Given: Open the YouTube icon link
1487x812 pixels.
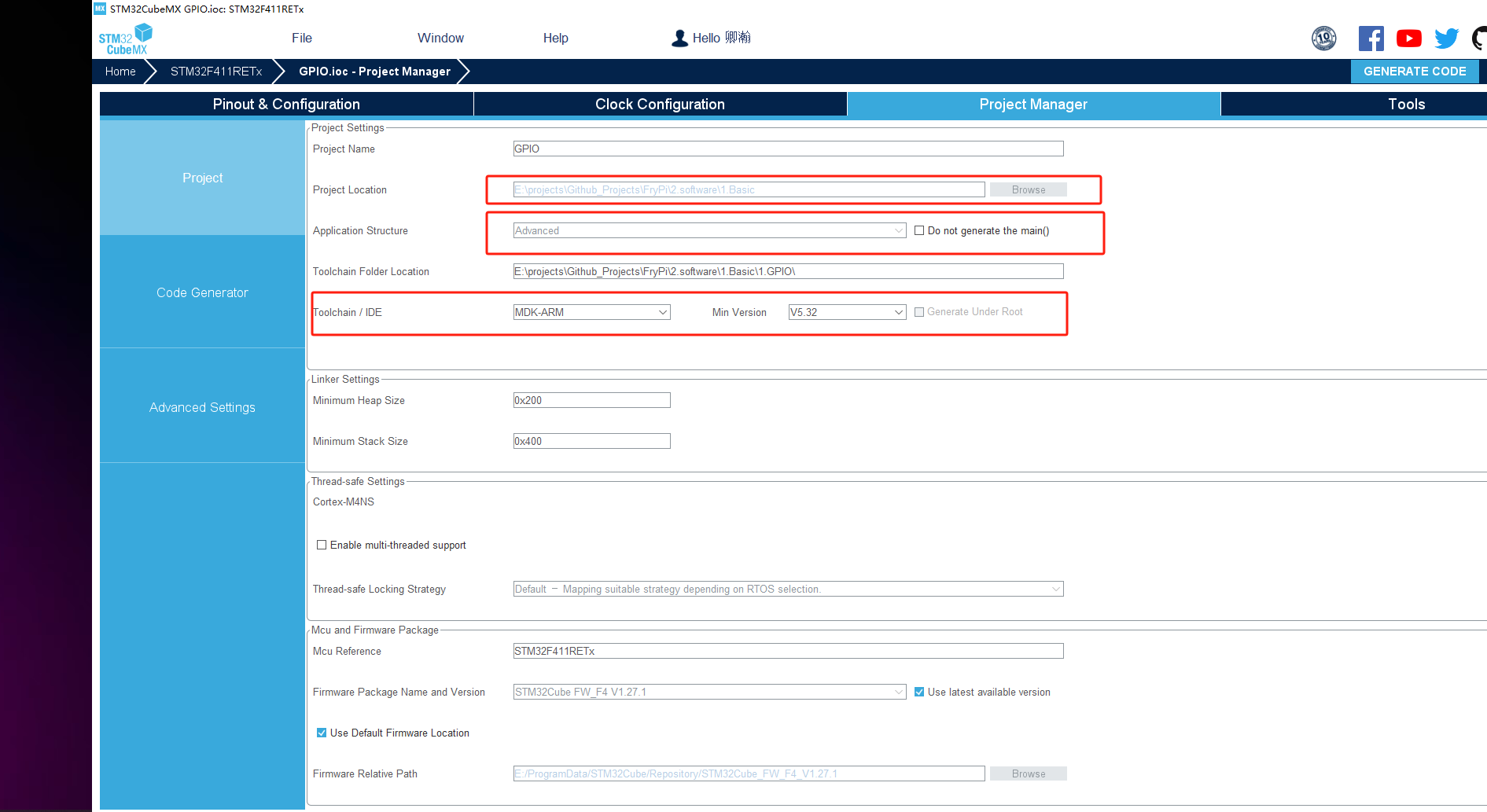Looking at the screenshot, I should [1408, 39].
